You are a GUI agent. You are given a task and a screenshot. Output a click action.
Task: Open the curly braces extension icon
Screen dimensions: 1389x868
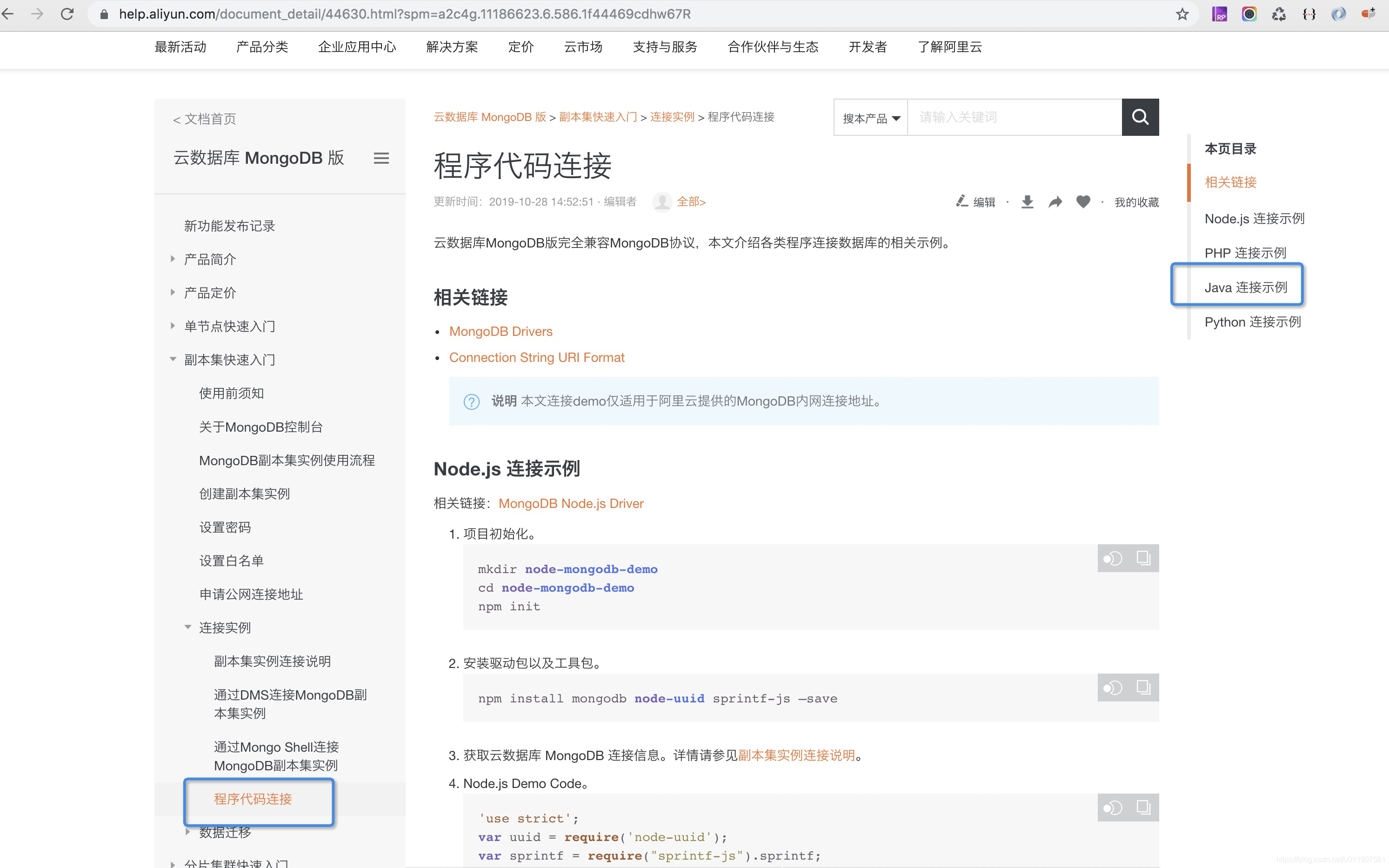[x=1309, y=14]
